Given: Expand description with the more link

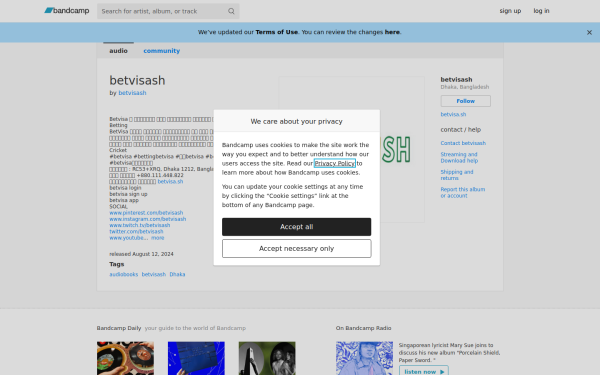Looking at the screenshot, I should tap(157, 238).
